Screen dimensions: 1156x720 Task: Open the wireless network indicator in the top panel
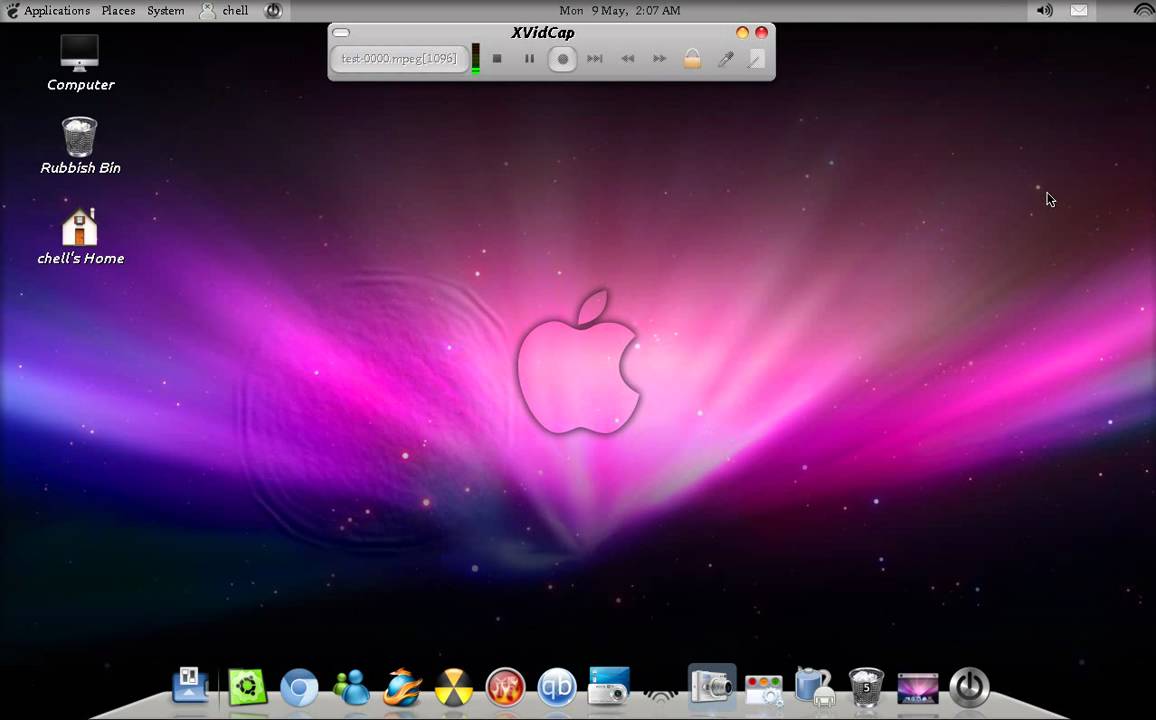tap(1143, 10)
